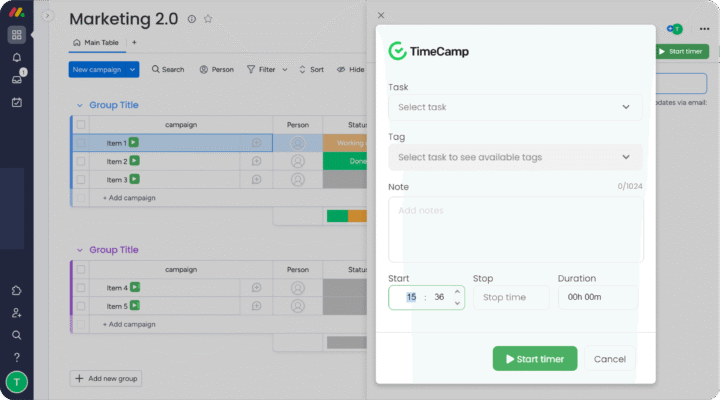Open the Person filter
The image size is (720, 400).
(217, 69)
